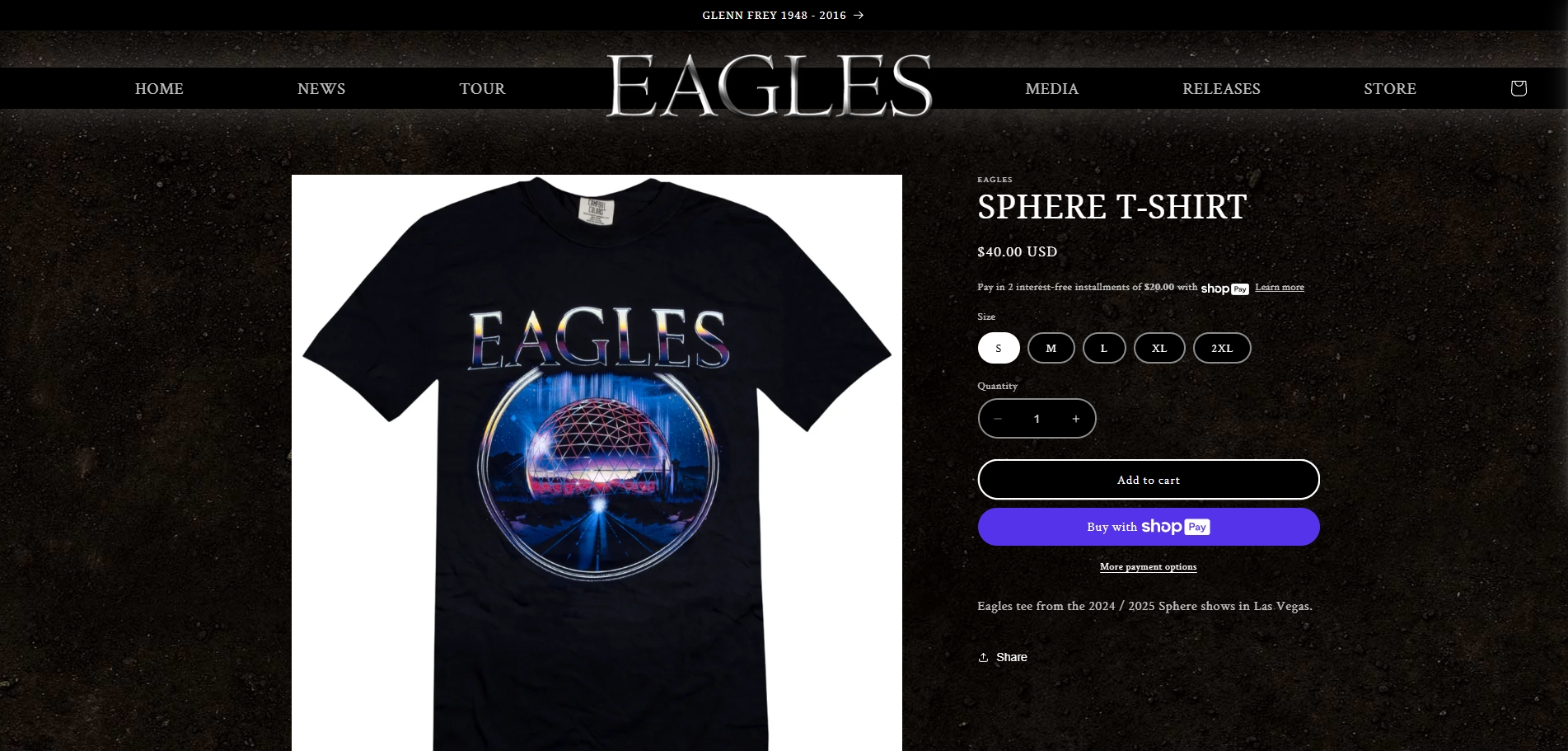Image resolution: width=1568 pixels, height=751 pixels.
Task: Open the HOME menu item
Action: point(159,88)
